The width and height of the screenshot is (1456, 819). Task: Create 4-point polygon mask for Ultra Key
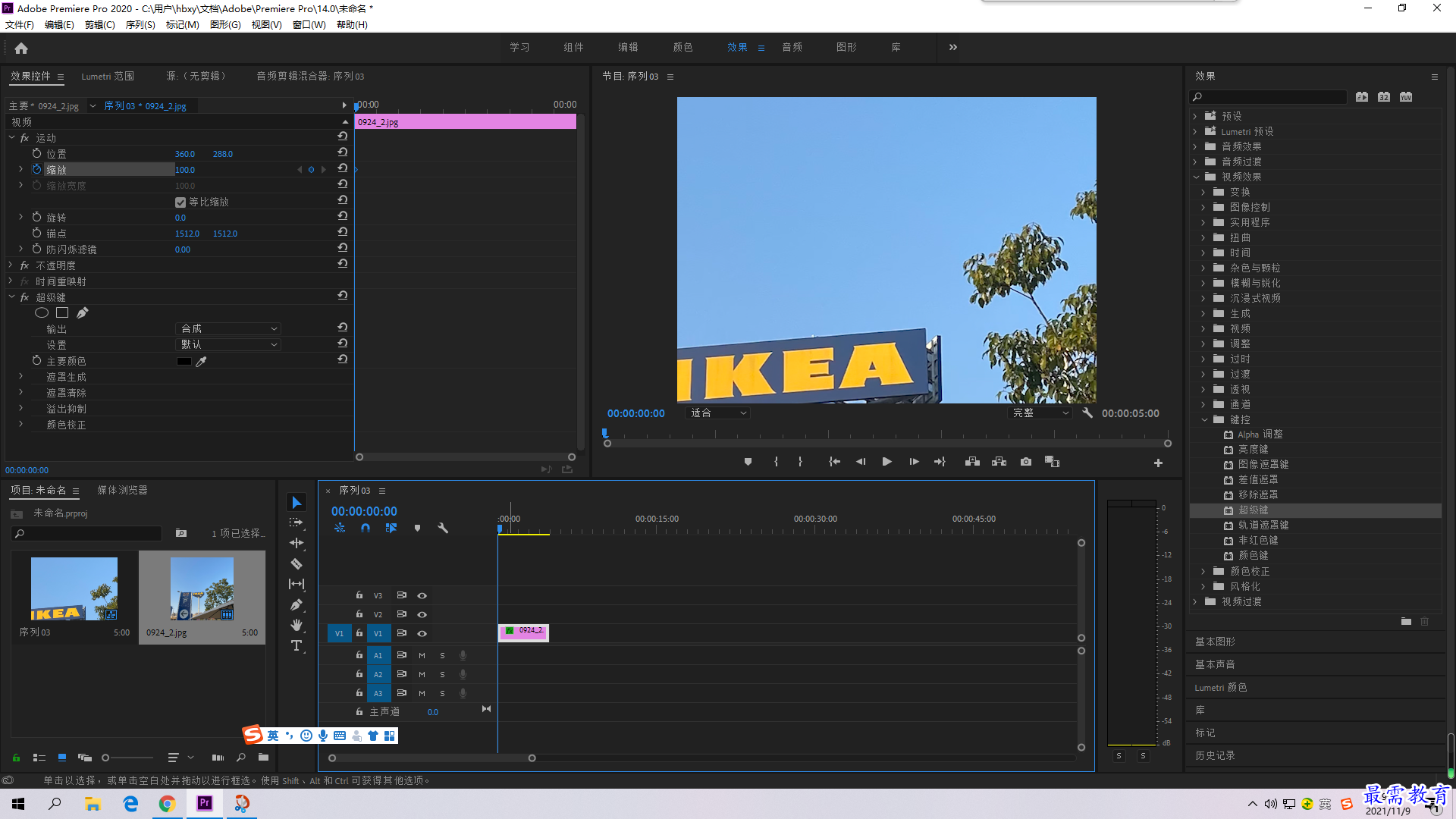(x=62, y=312)
